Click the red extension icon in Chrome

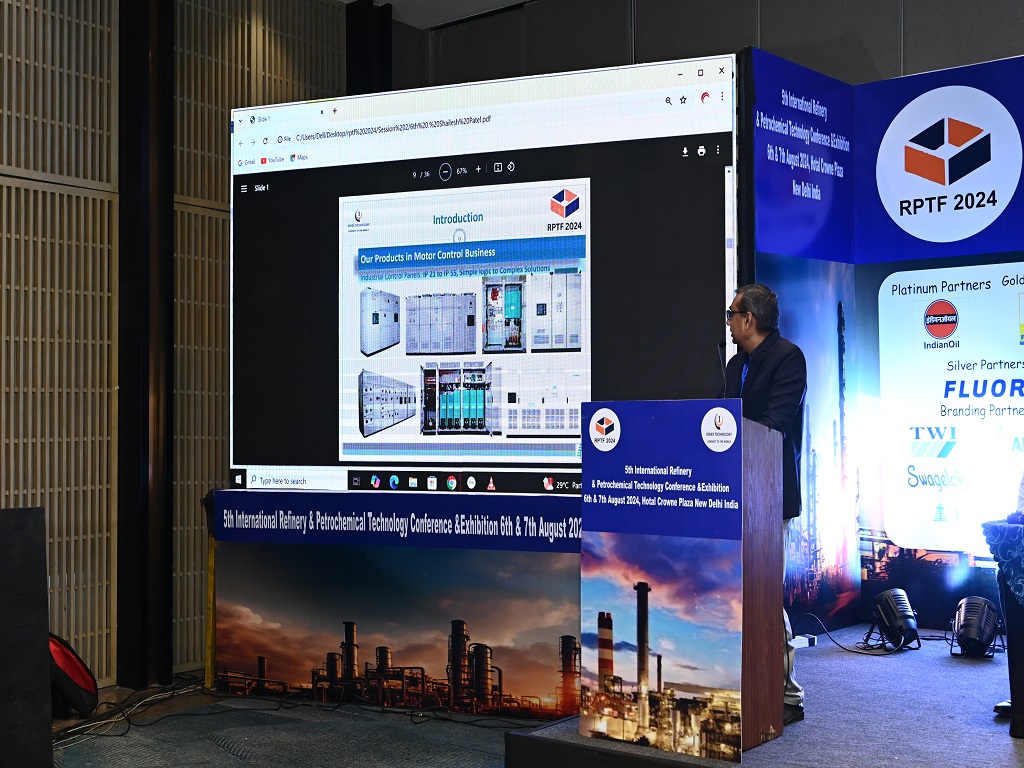(x=705, y=98)
